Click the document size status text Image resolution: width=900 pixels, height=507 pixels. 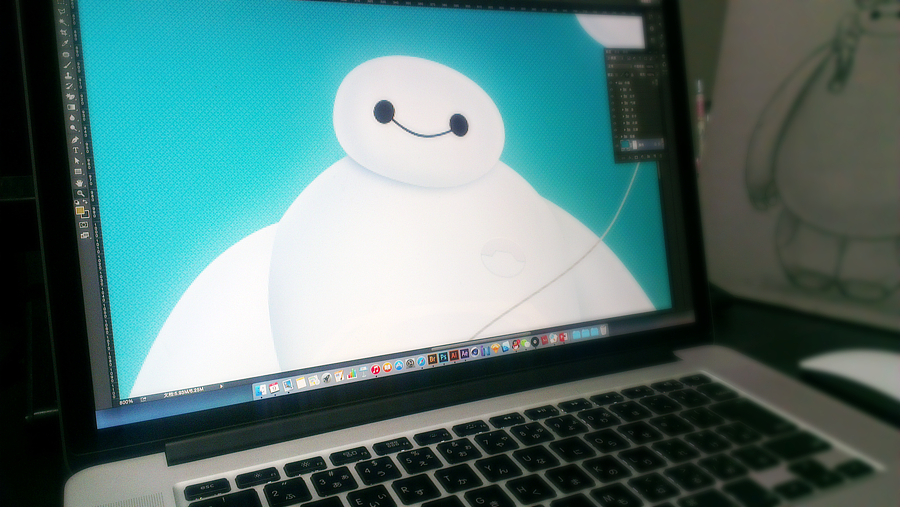coord(184,392)
